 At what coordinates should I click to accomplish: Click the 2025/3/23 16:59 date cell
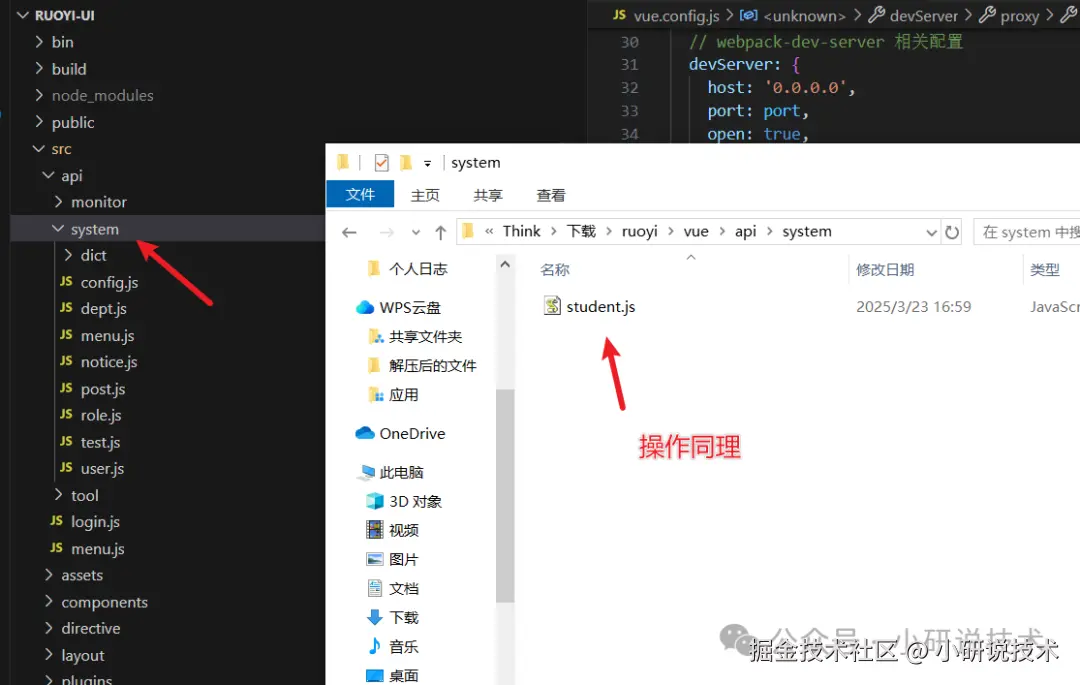click(913, 306)
